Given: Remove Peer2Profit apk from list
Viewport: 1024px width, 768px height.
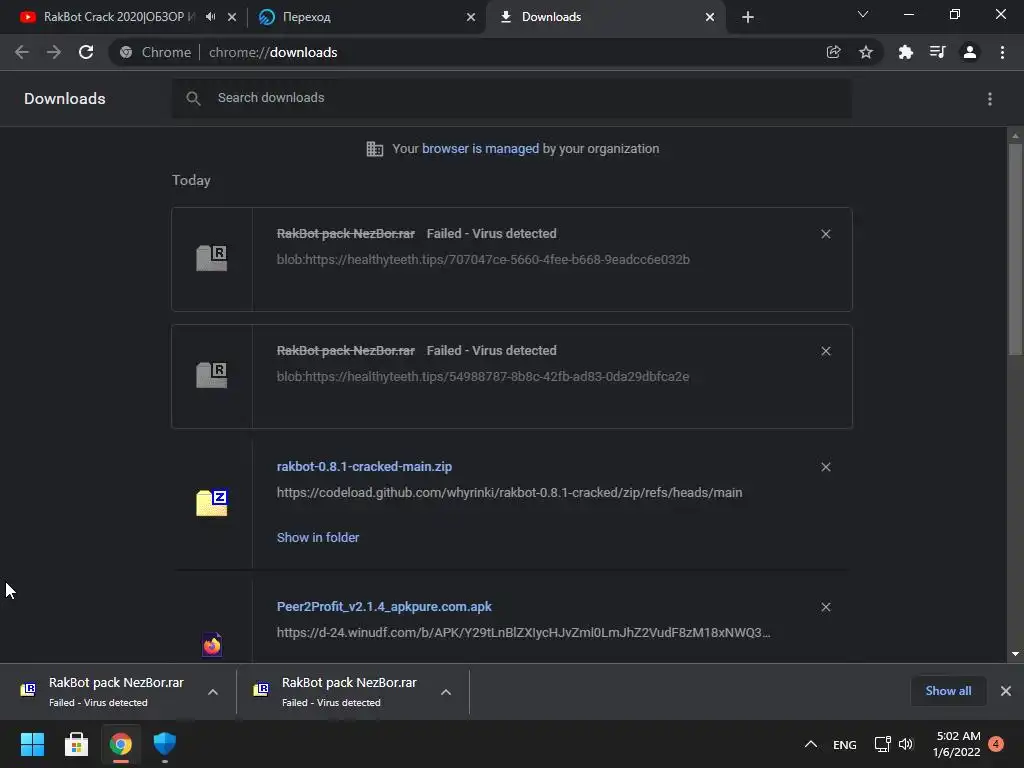Looking at the screenshot, I should (825, 607).
